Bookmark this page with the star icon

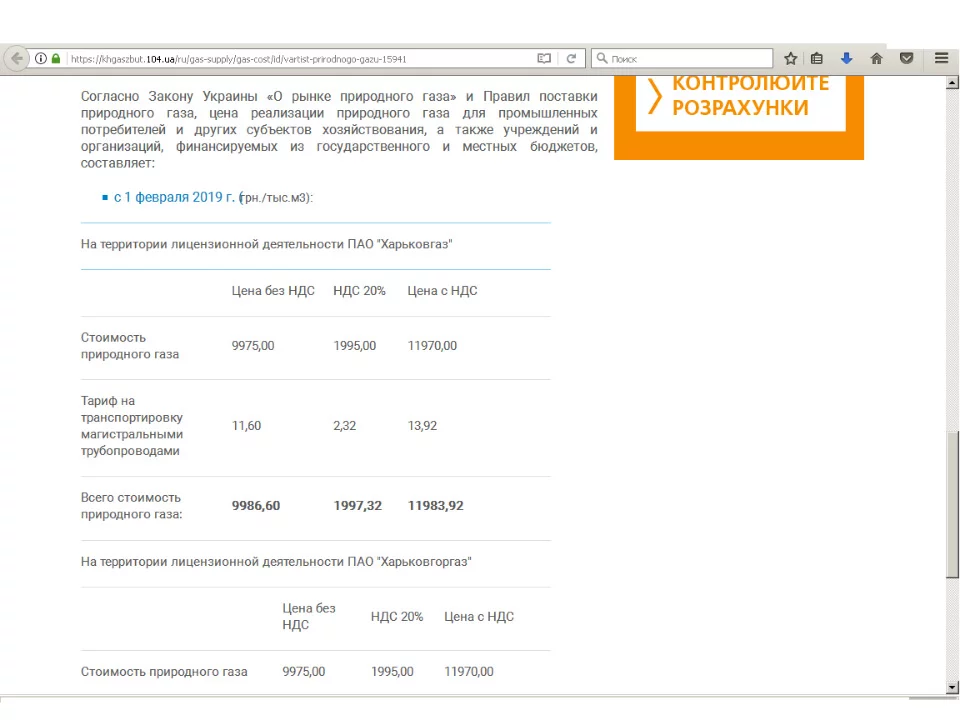[x=790, y=59]
